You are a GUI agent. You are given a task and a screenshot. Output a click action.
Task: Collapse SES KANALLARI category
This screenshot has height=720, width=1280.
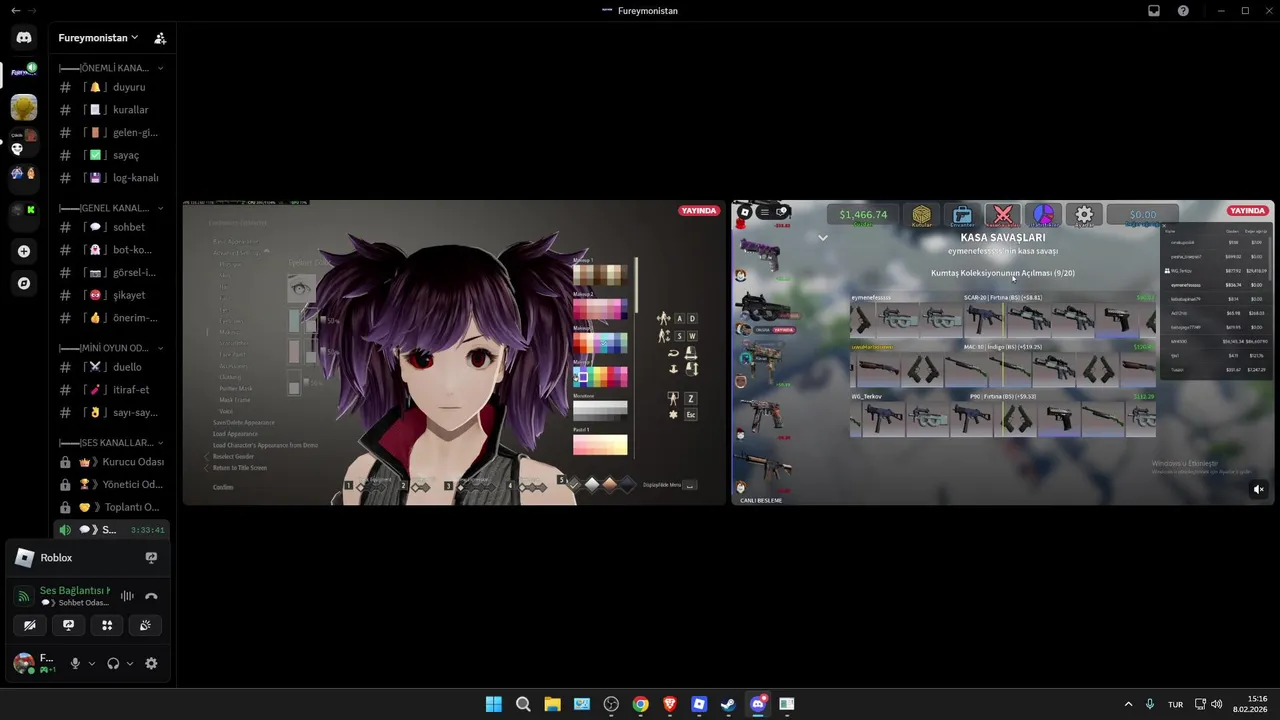pyautogui.click(x=110, y=442)
